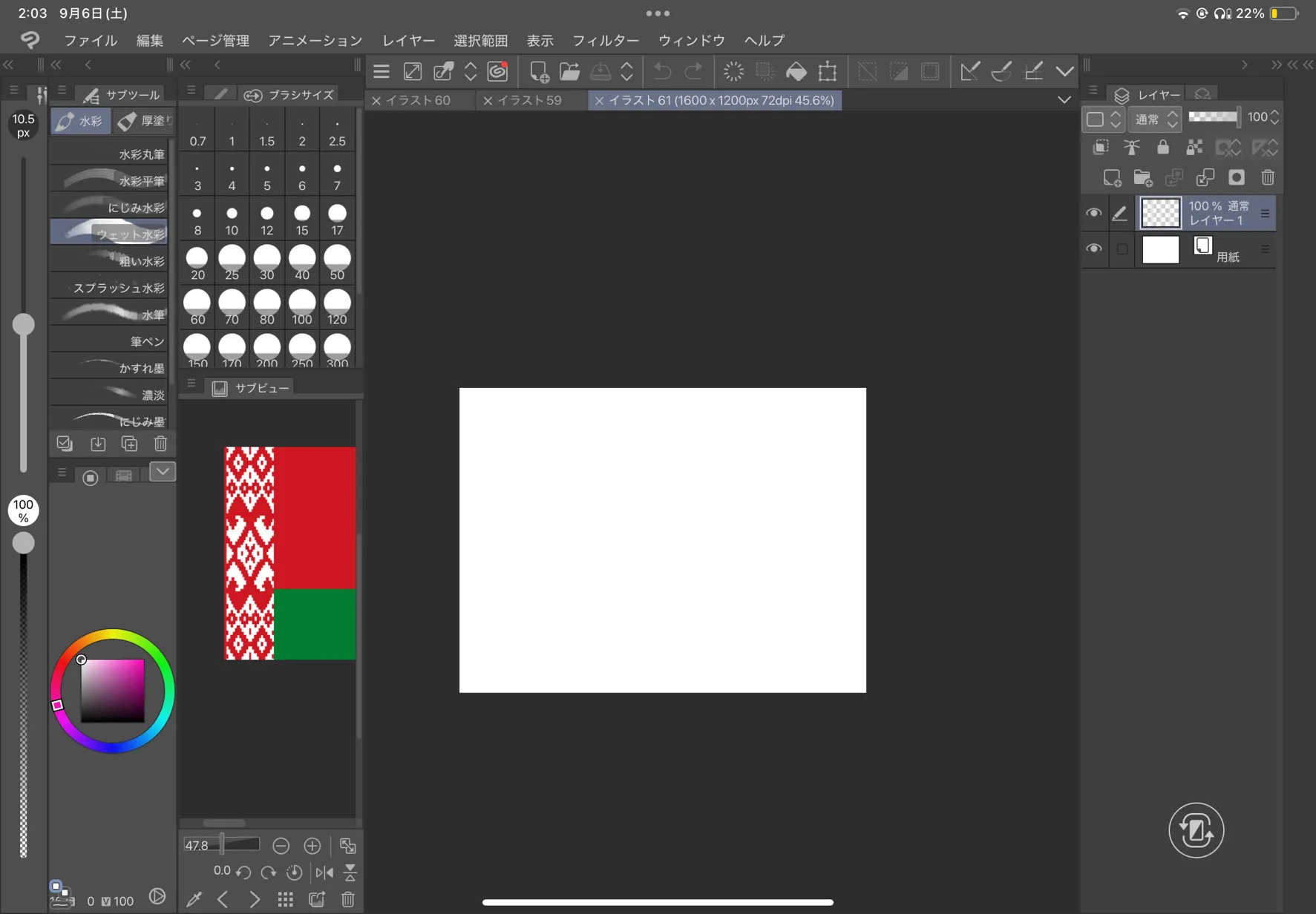Toggle lock transparent pixels icon

1194,148
